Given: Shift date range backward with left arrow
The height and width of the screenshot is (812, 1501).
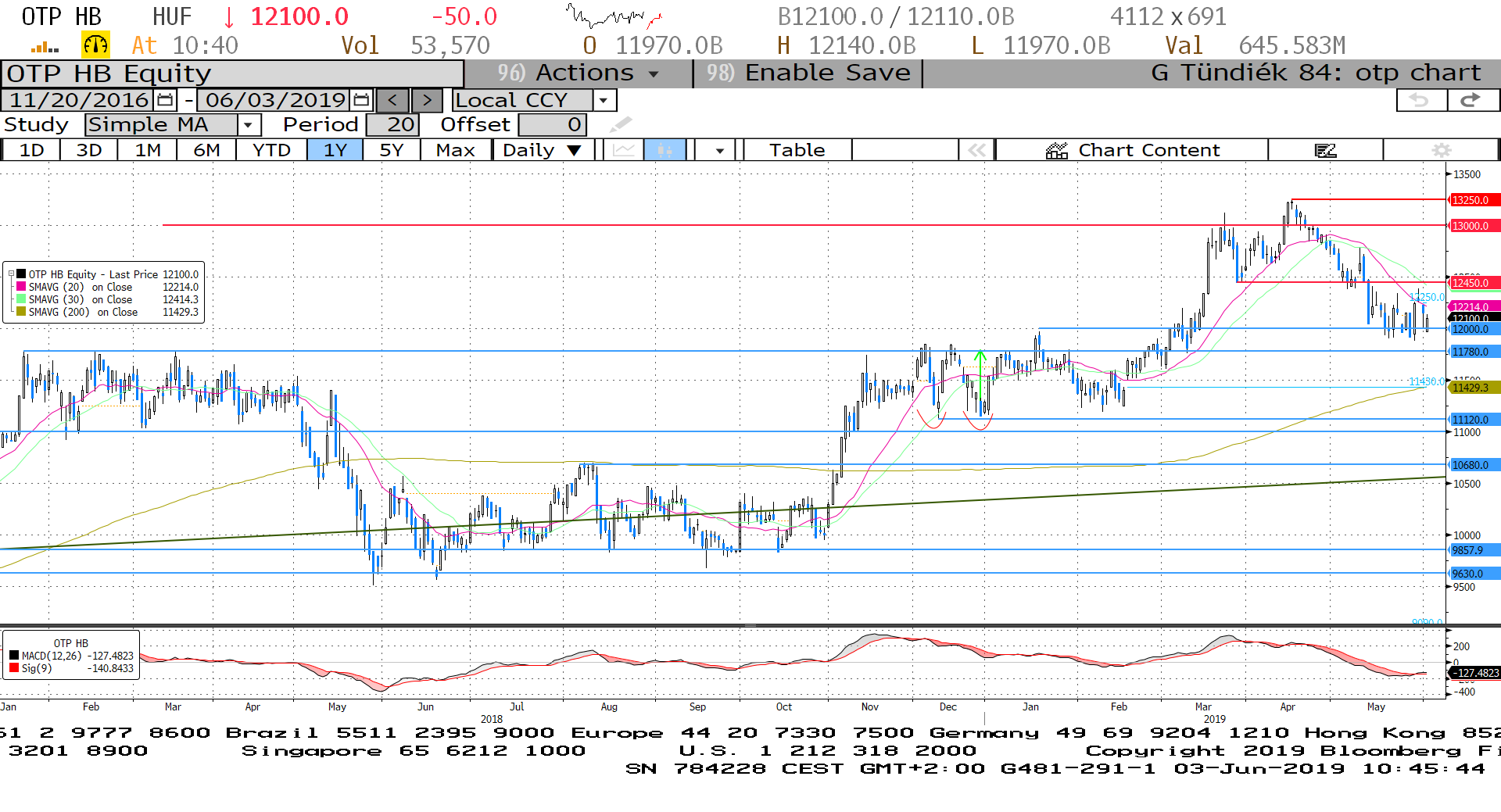Looking at the screenshot, I should point(392,100).
